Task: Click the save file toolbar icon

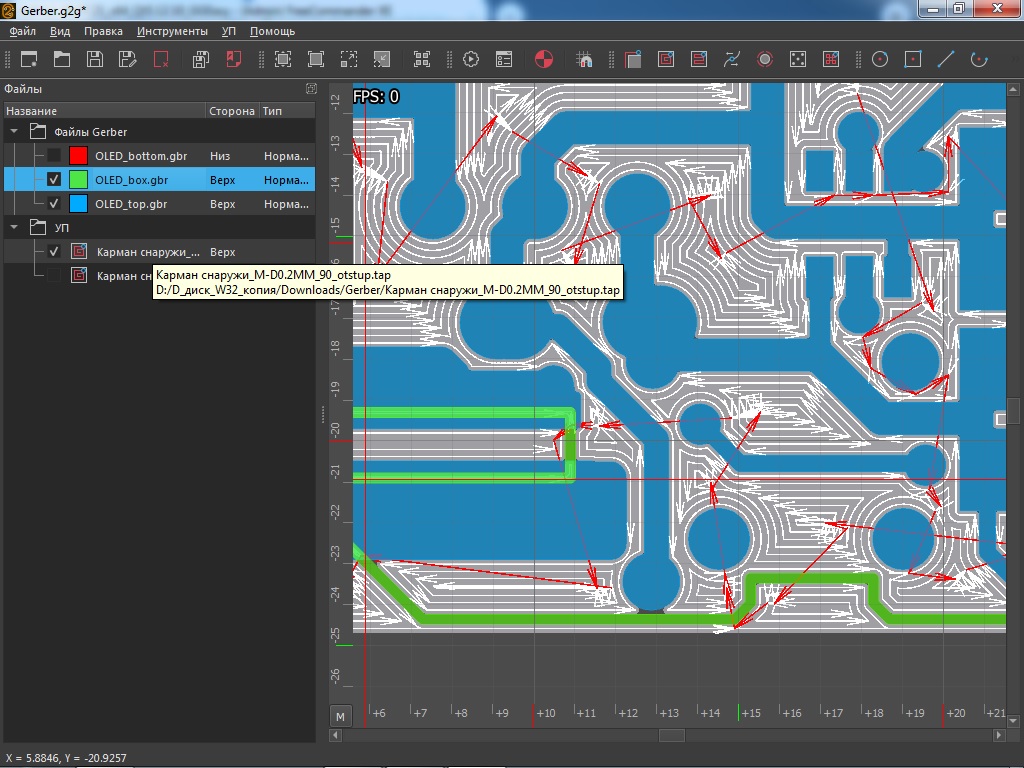Action: [95, 59]
